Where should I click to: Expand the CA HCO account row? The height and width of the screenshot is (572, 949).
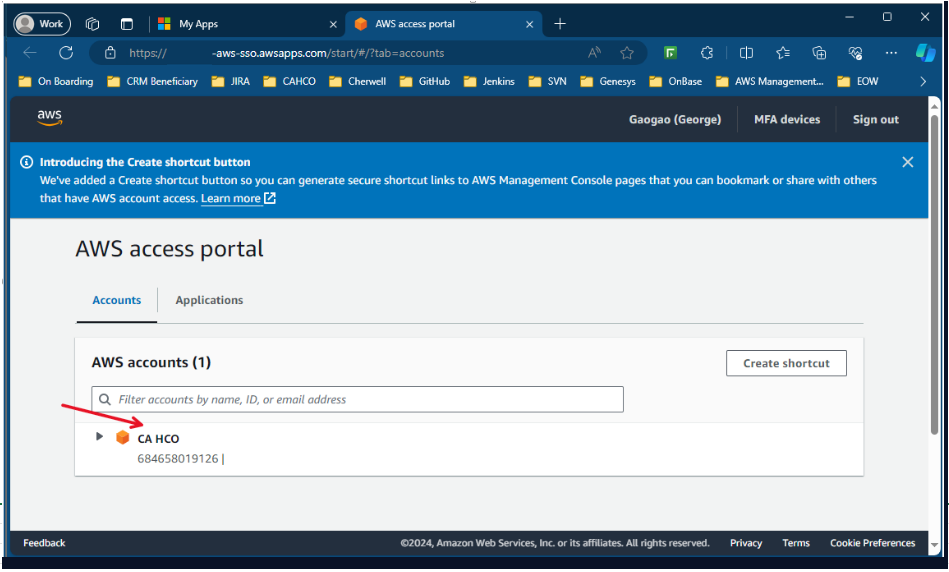click(x=99, y=436)
